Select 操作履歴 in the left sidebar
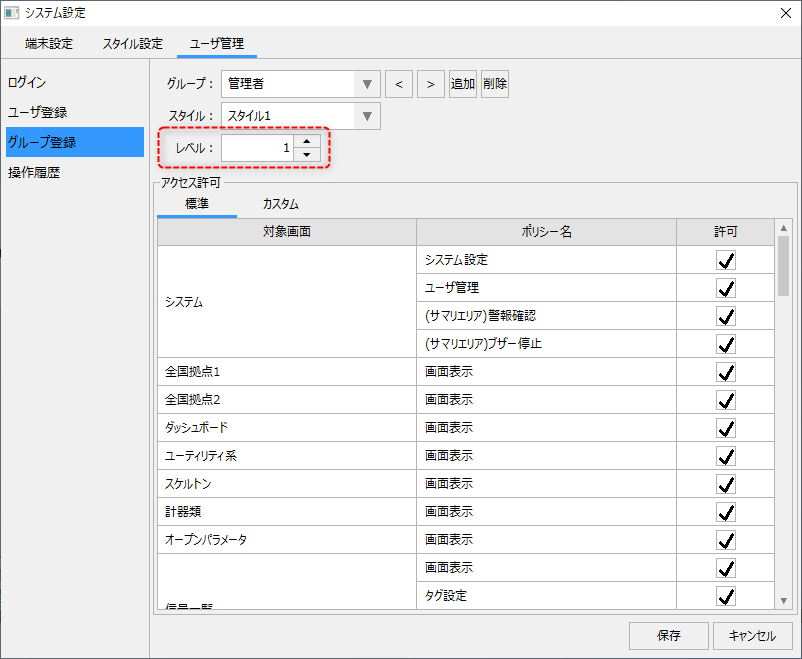Viewport: 802px width, 659px height. [34, 172]
